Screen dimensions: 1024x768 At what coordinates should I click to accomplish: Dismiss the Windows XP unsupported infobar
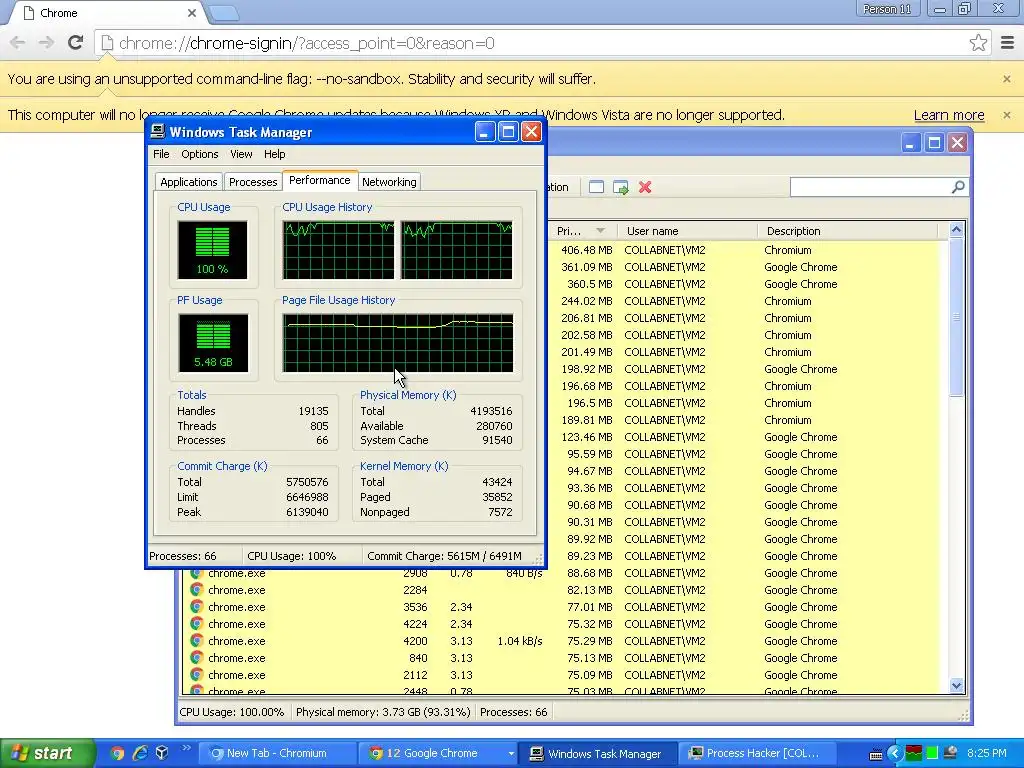(x=1007, y=115)
